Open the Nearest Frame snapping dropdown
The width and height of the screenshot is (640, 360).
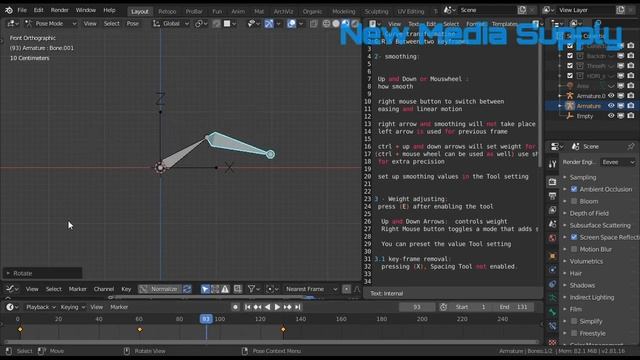tap(311, 289)
